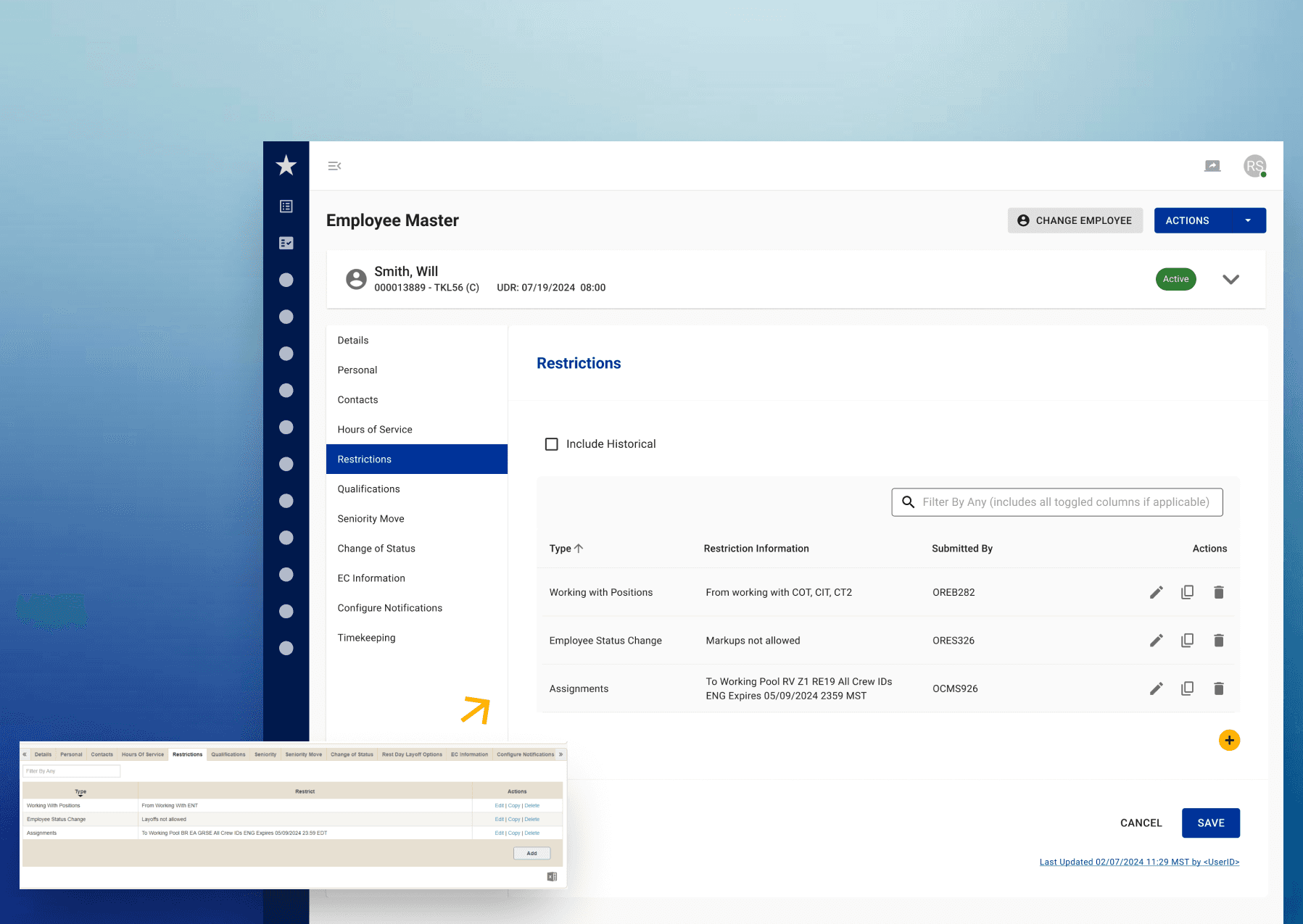The height and width of the screenshot is (924, 1303).
Task: Click Add in the legacy window
Action: [x=532, y=854]
